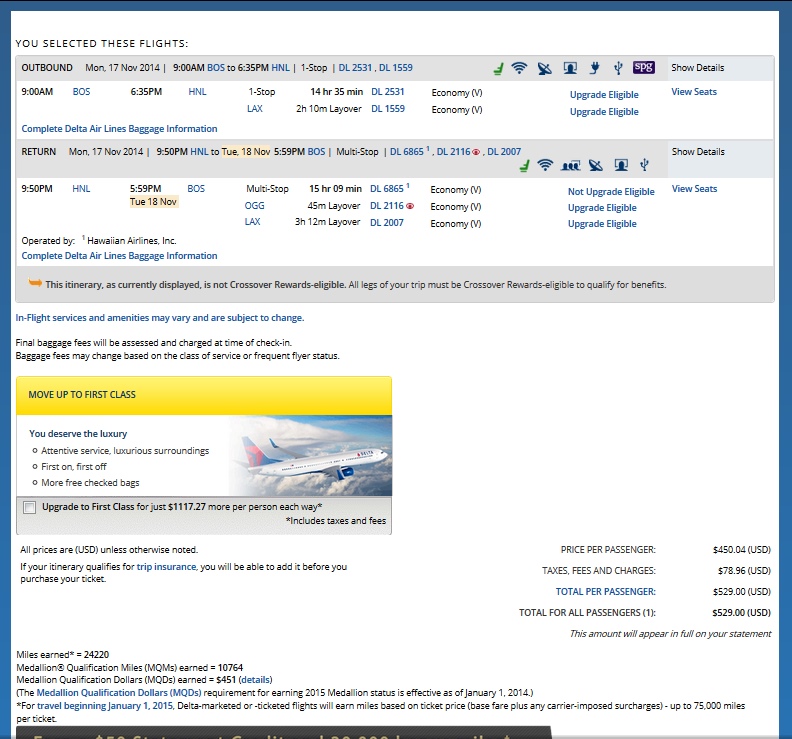
Task: Click the MQDs earned details link
Action: click(255, 680)
